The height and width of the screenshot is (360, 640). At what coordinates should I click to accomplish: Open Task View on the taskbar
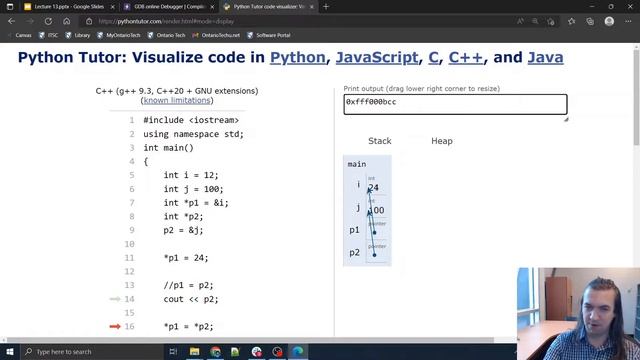(x=173, y=351)
